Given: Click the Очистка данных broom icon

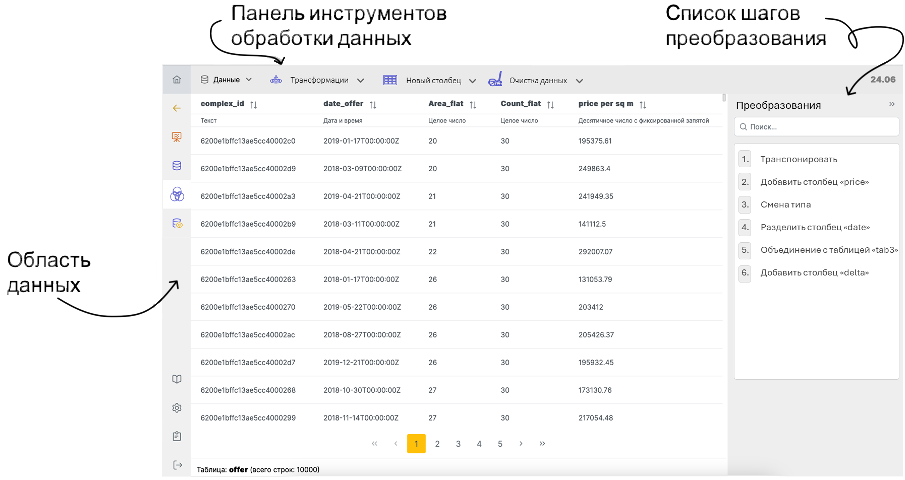Looking at the screenshot, I should [495, 80].
